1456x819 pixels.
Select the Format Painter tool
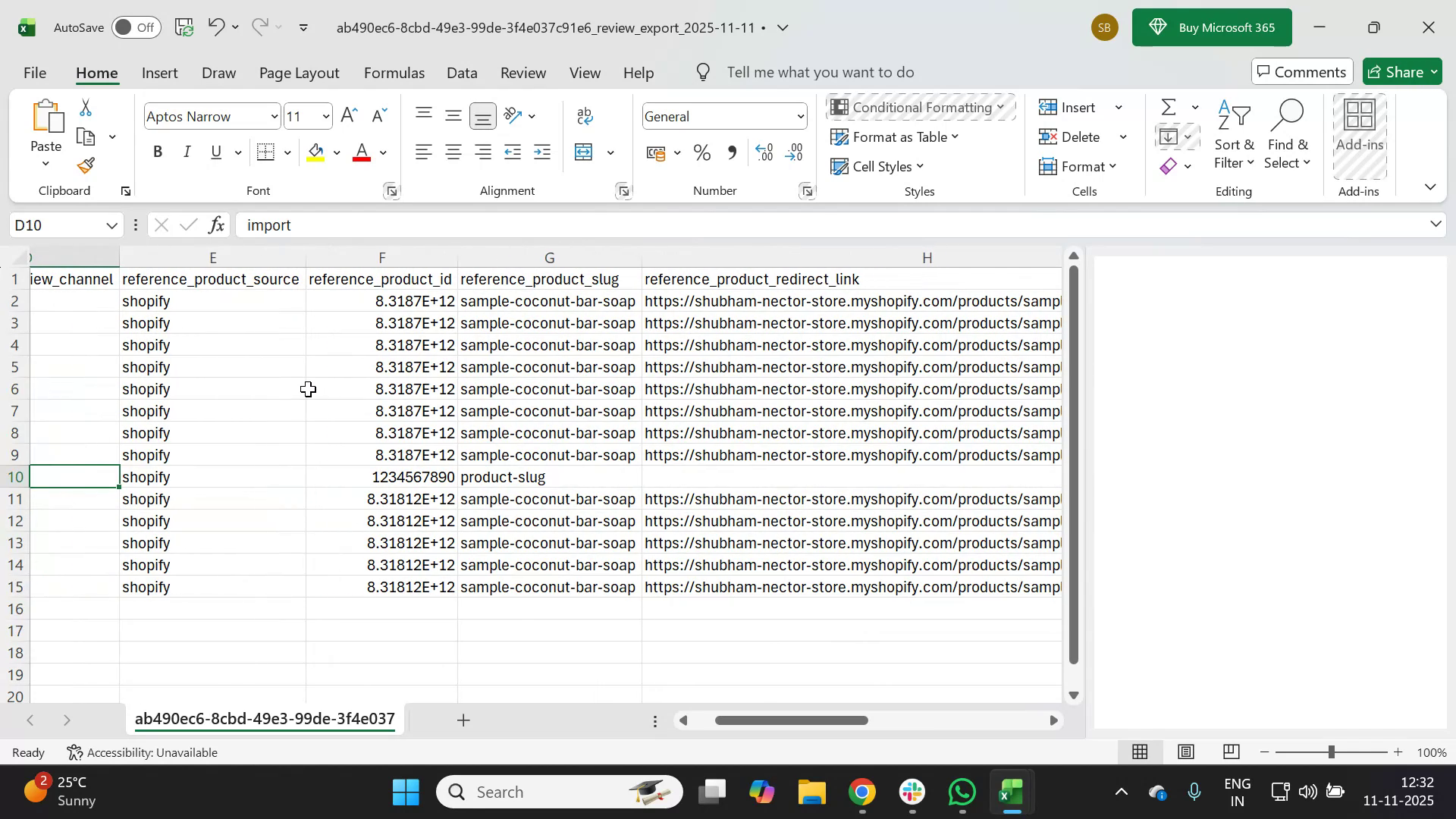pos(85,165)
